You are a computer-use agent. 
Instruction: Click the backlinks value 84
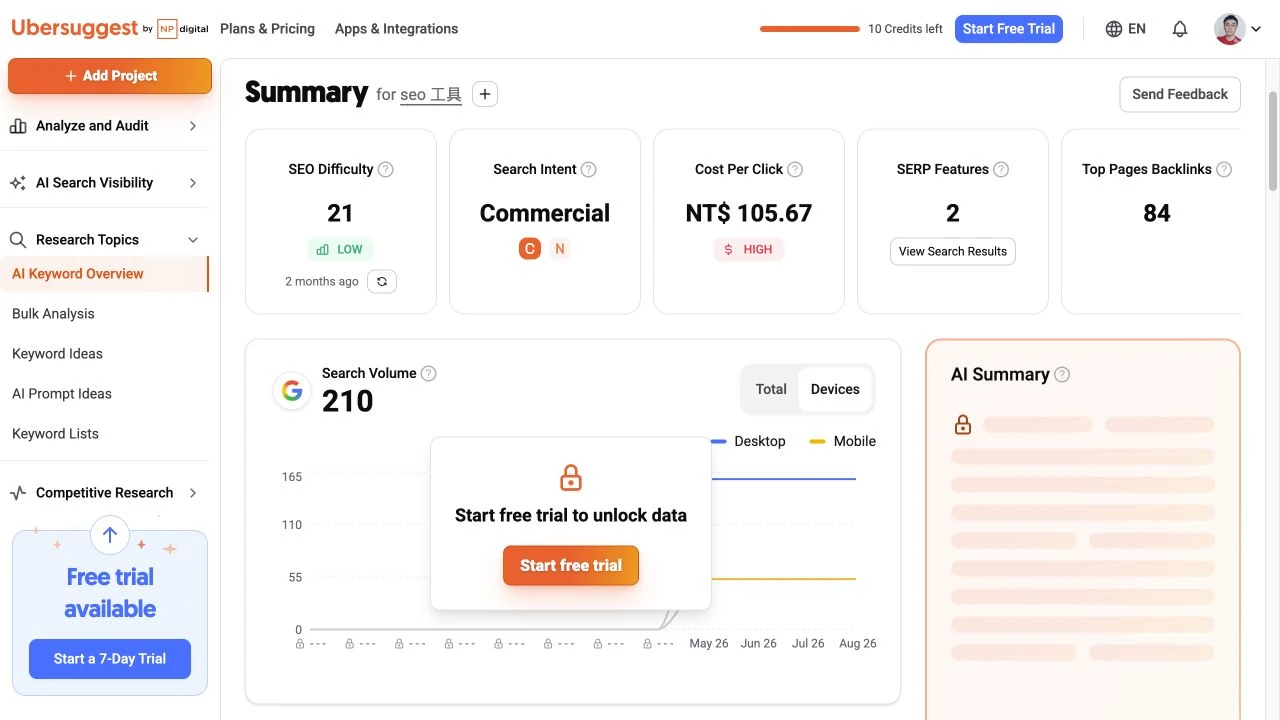click(x=1157, y=213)
